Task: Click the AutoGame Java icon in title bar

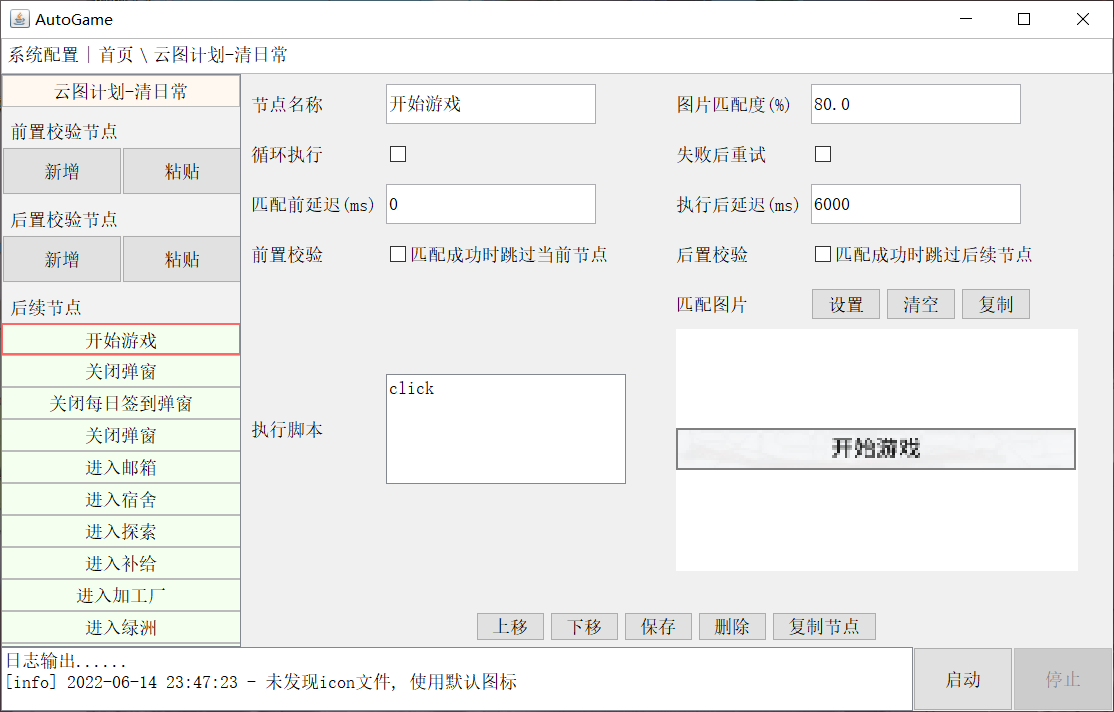Action: [19, 19]
